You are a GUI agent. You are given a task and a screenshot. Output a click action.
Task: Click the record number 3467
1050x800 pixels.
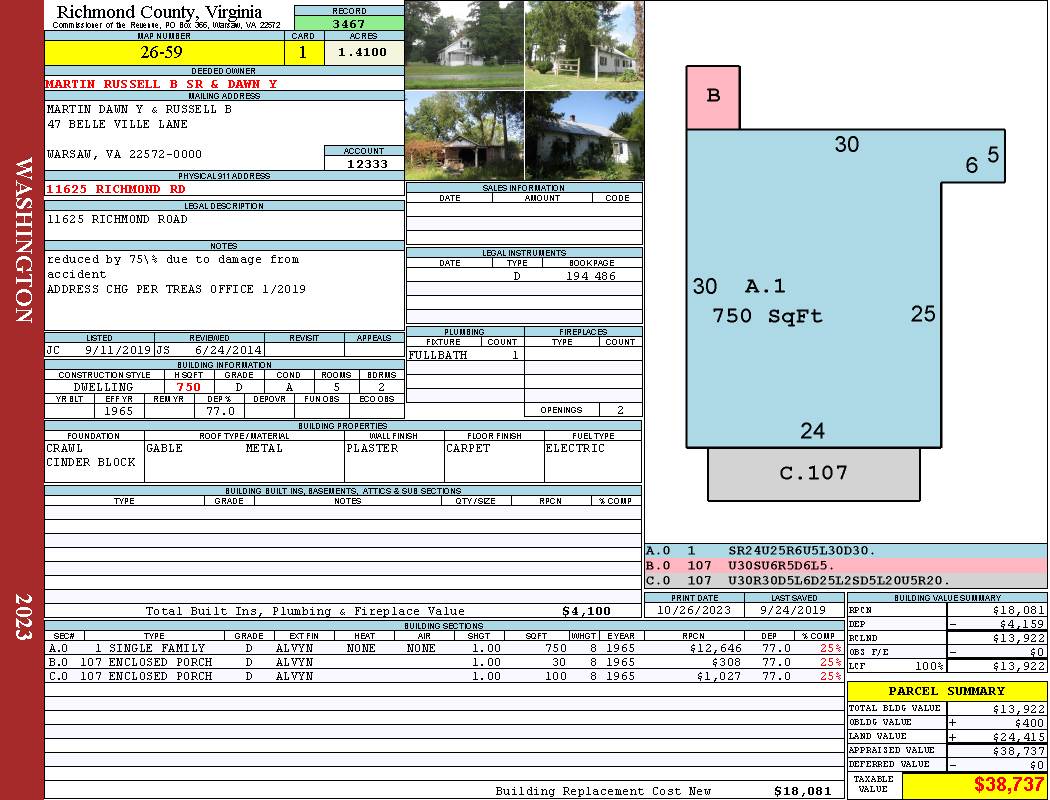point(349,23)
